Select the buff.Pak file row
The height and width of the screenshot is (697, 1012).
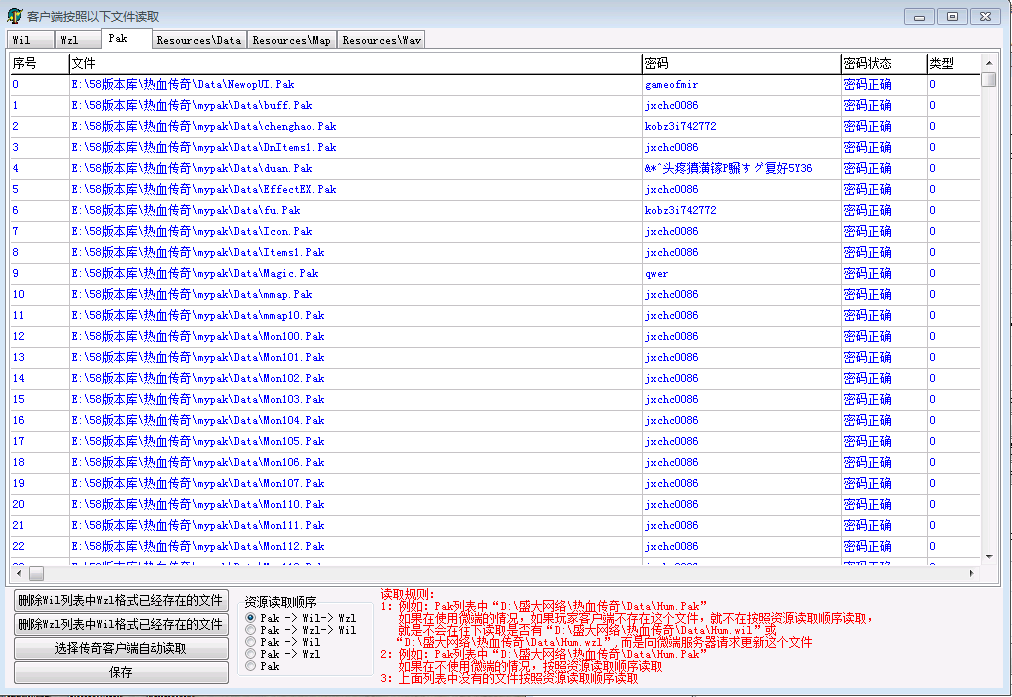(x=495, y=106)
